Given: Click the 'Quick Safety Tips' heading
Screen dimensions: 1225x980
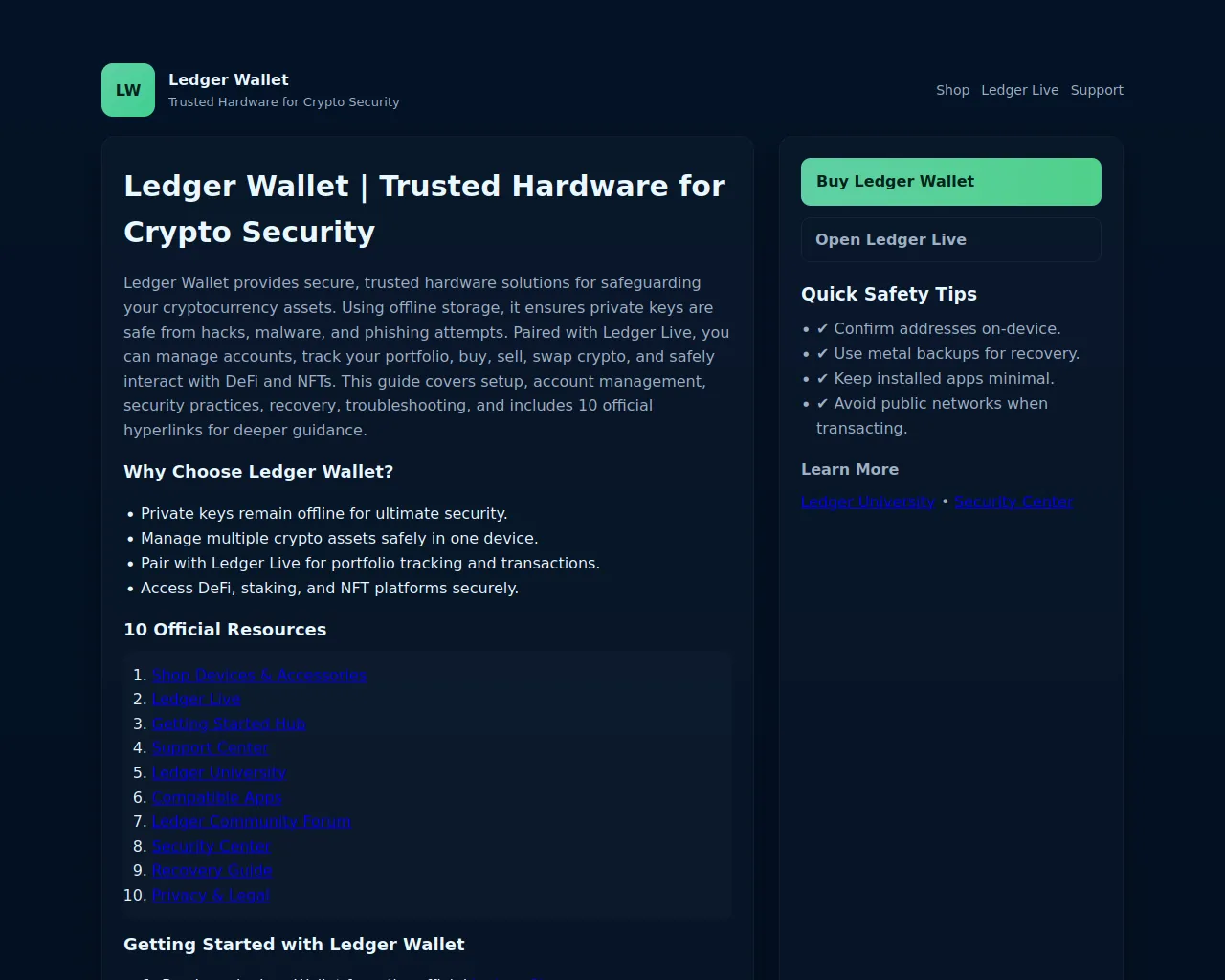Looking at the screenshot, I should coord(889,294).
